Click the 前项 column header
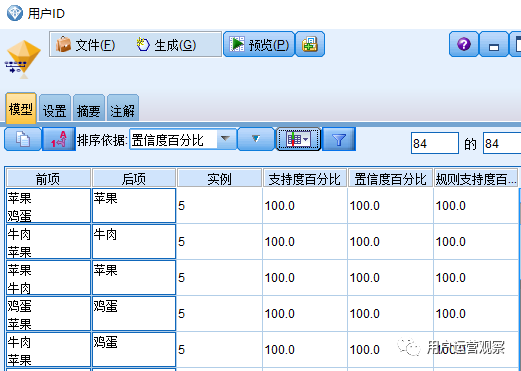This screenshot has width=521, height=371. pyautogui.click(x=48, y=178)
